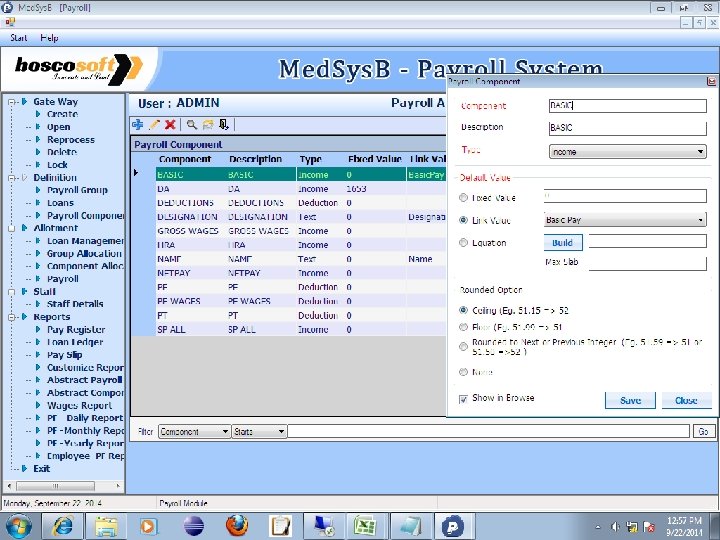Choose the None rounding option

click(463, 372)
